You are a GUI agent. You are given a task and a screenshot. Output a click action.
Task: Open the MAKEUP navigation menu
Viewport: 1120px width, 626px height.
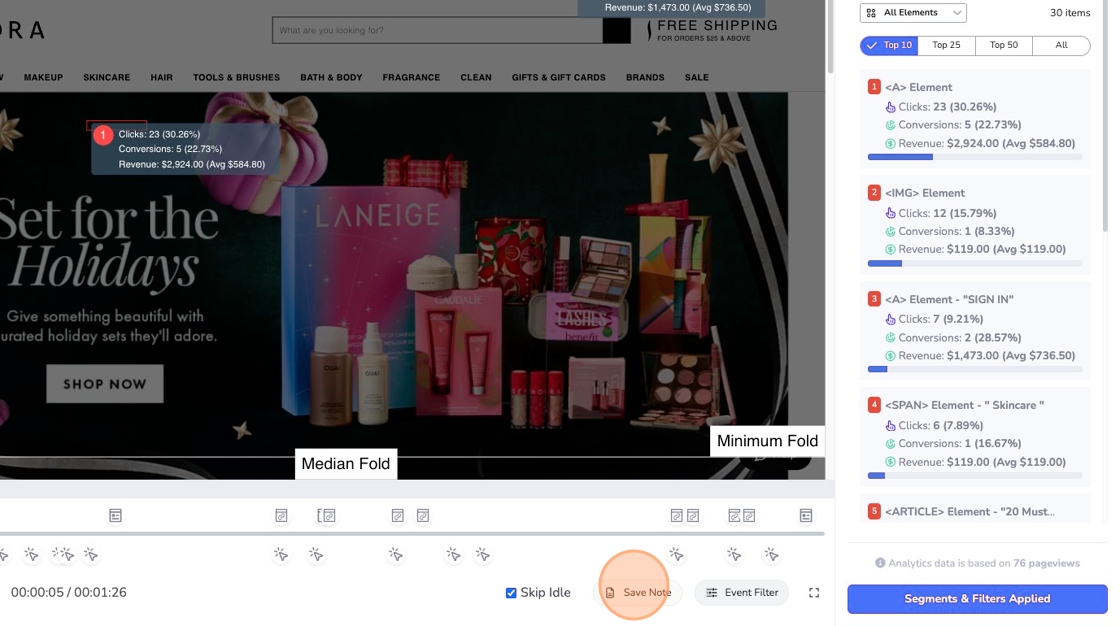point(44,77)
